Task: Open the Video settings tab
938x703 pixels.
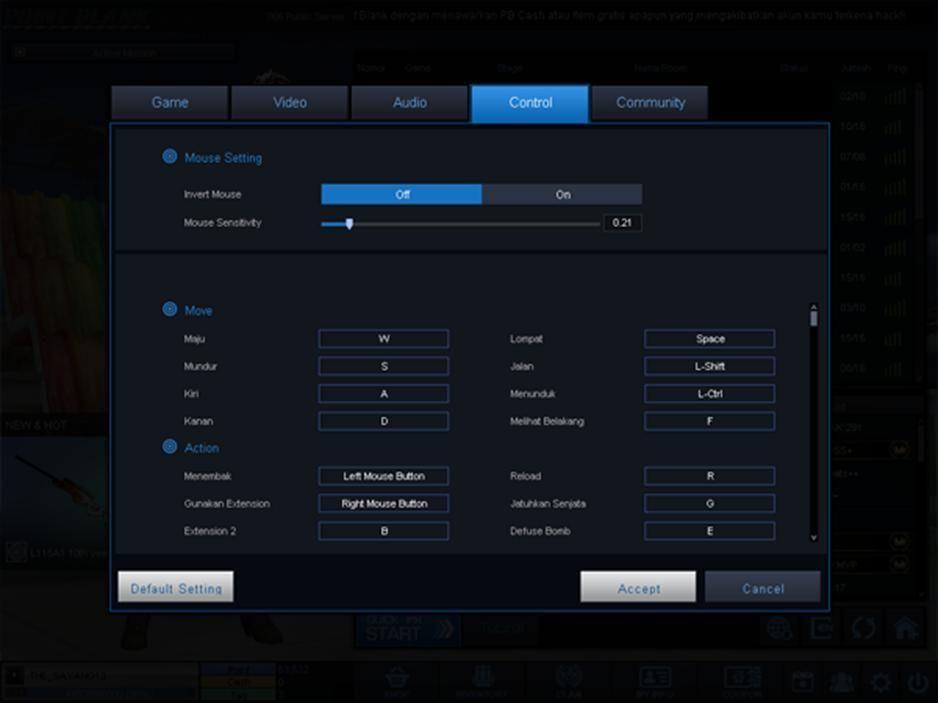Action: 290,103
